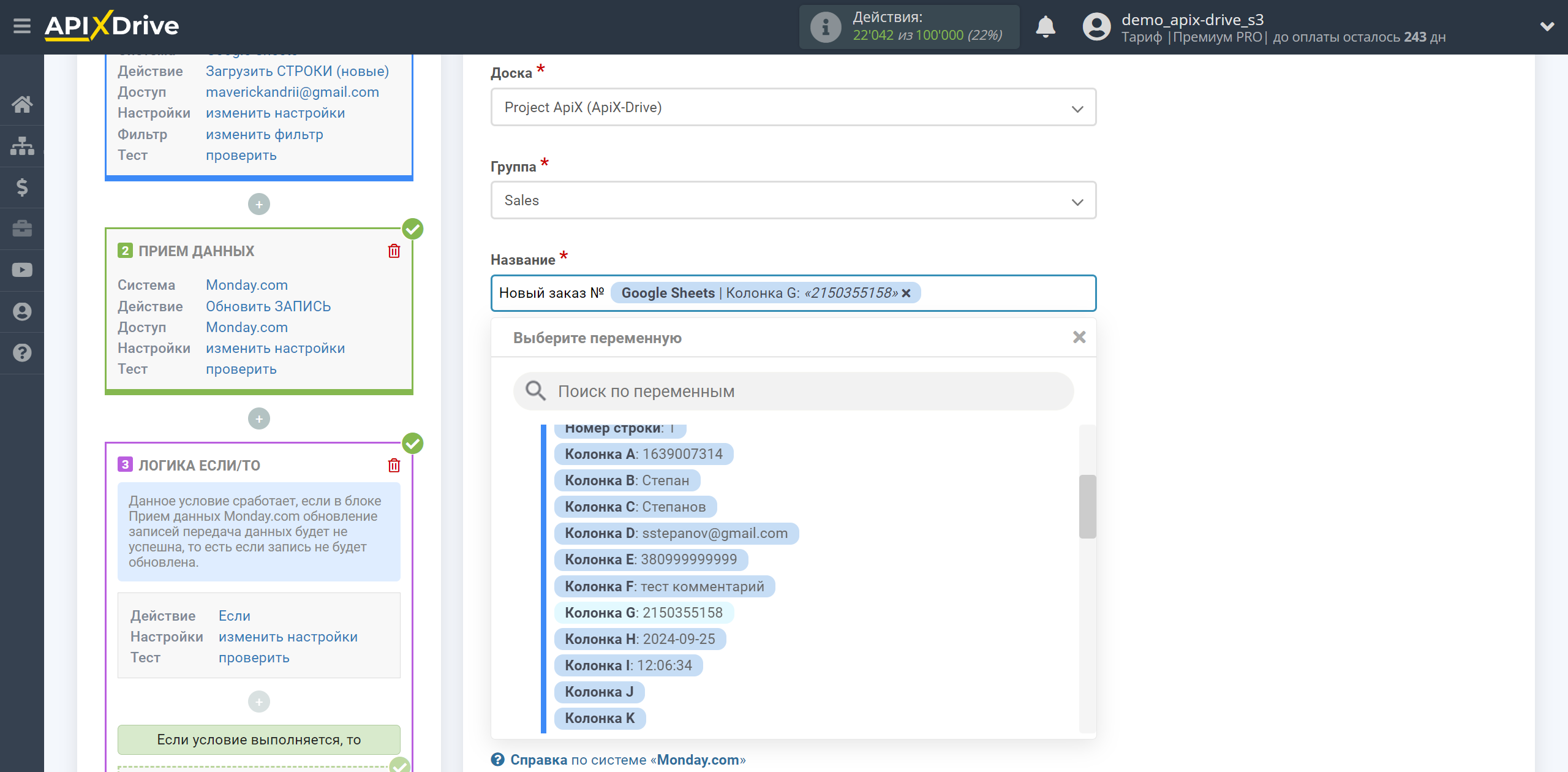Click проверить in ПРИЕМ ДАННЫХ block
Screen dimensions: 1568x772
(241, 369)
